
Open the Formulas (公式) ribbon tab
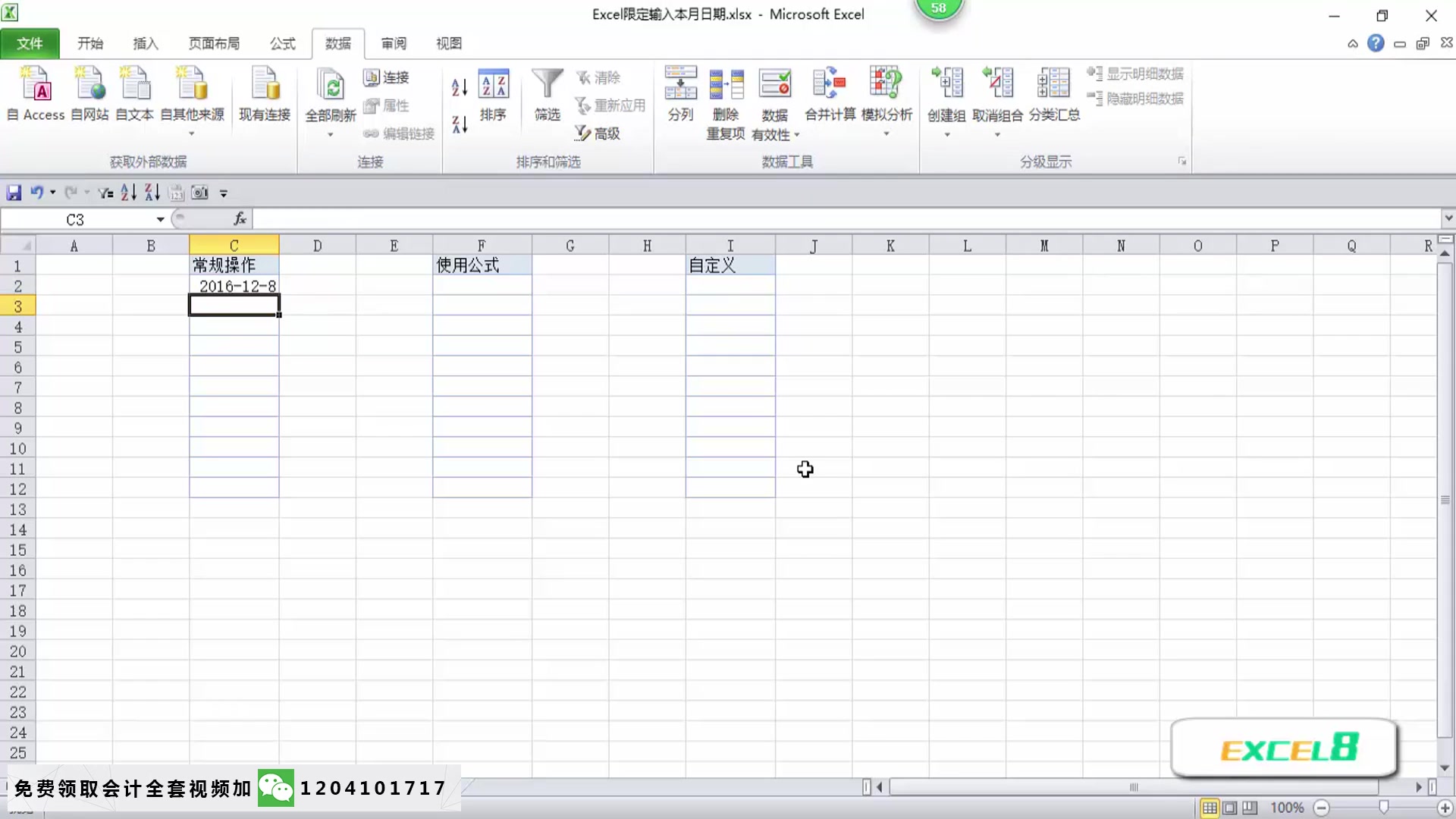coord(282,43)
